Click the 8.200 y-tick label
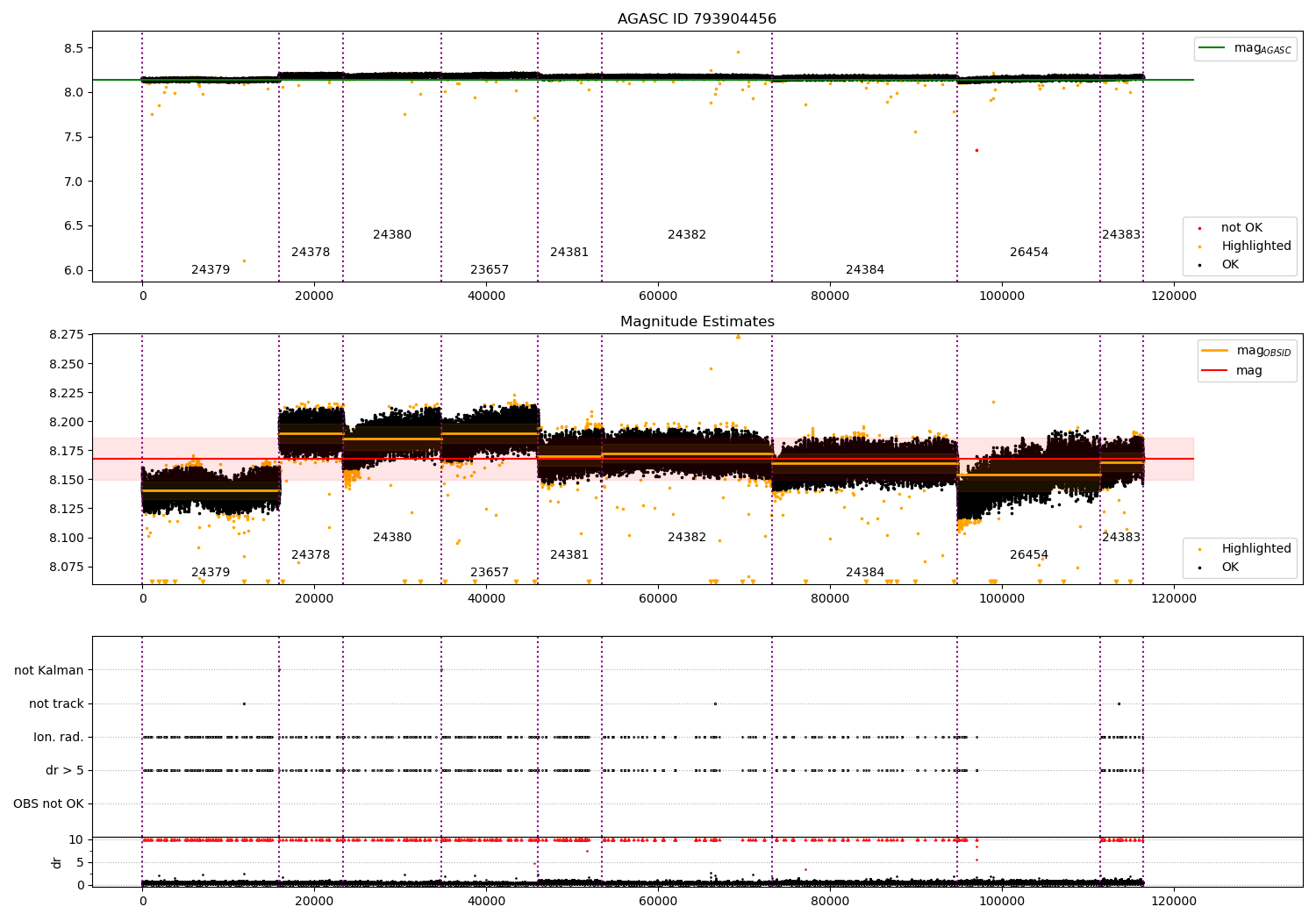The image size is (1316, 921). click(67, 422)
